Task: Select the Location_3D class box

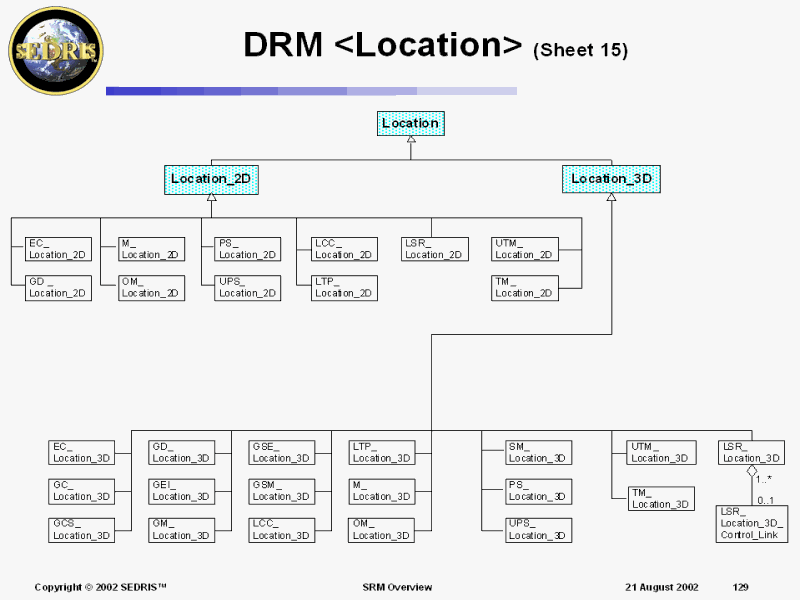Action: point(611,179)
